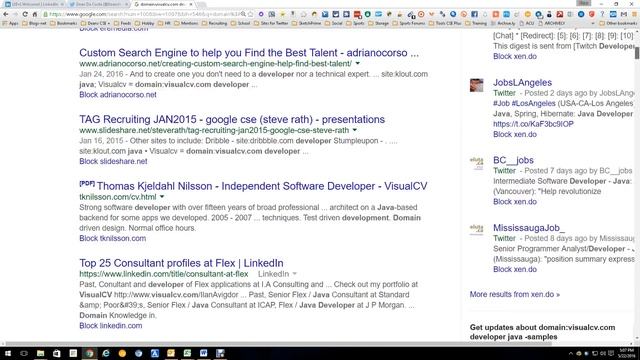Click Block adrianocorso.net link
This screenshot has width=640, height=360.
pyautogui.click(x=118, y=95)
